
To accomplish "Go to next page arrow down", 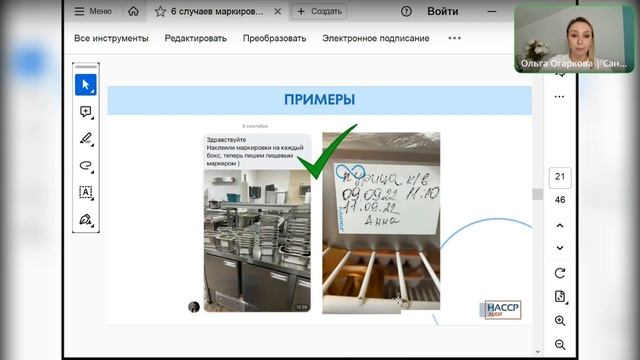I will pos(560,248).
